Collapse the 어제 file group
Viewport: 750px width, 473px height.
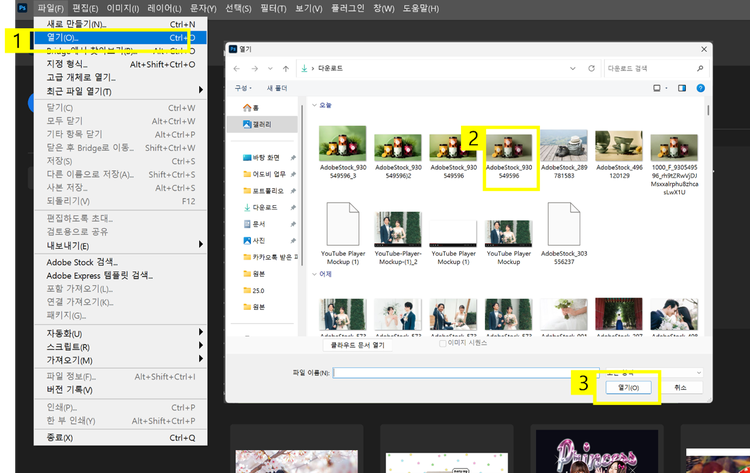click(314, 274)
